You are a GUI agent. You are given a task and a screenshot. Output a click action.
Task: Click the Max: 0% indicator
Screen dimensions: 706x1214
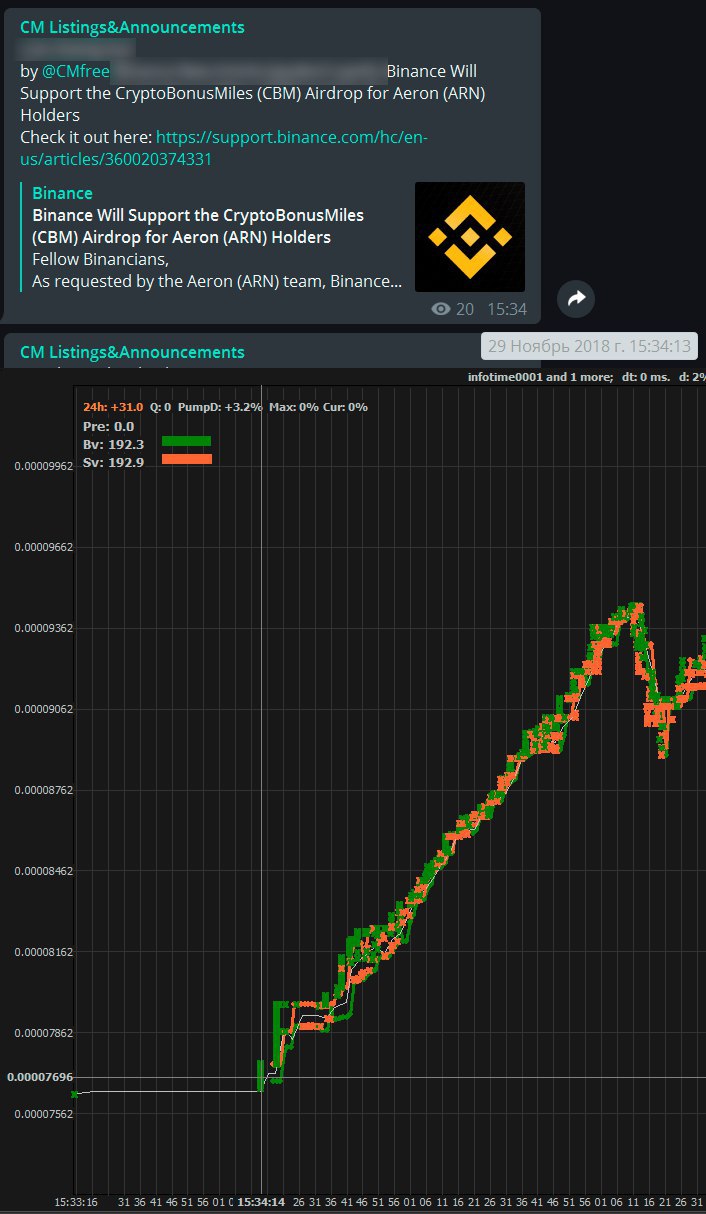[293, 407]
